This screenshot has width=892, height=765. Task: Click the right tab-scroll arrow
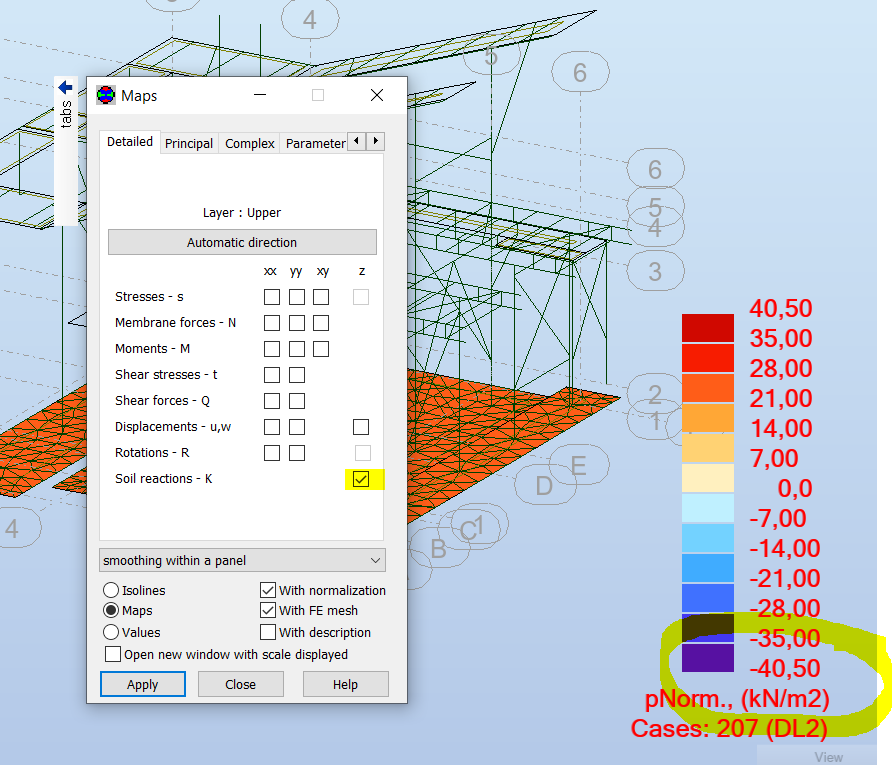[x=375, y=141]
